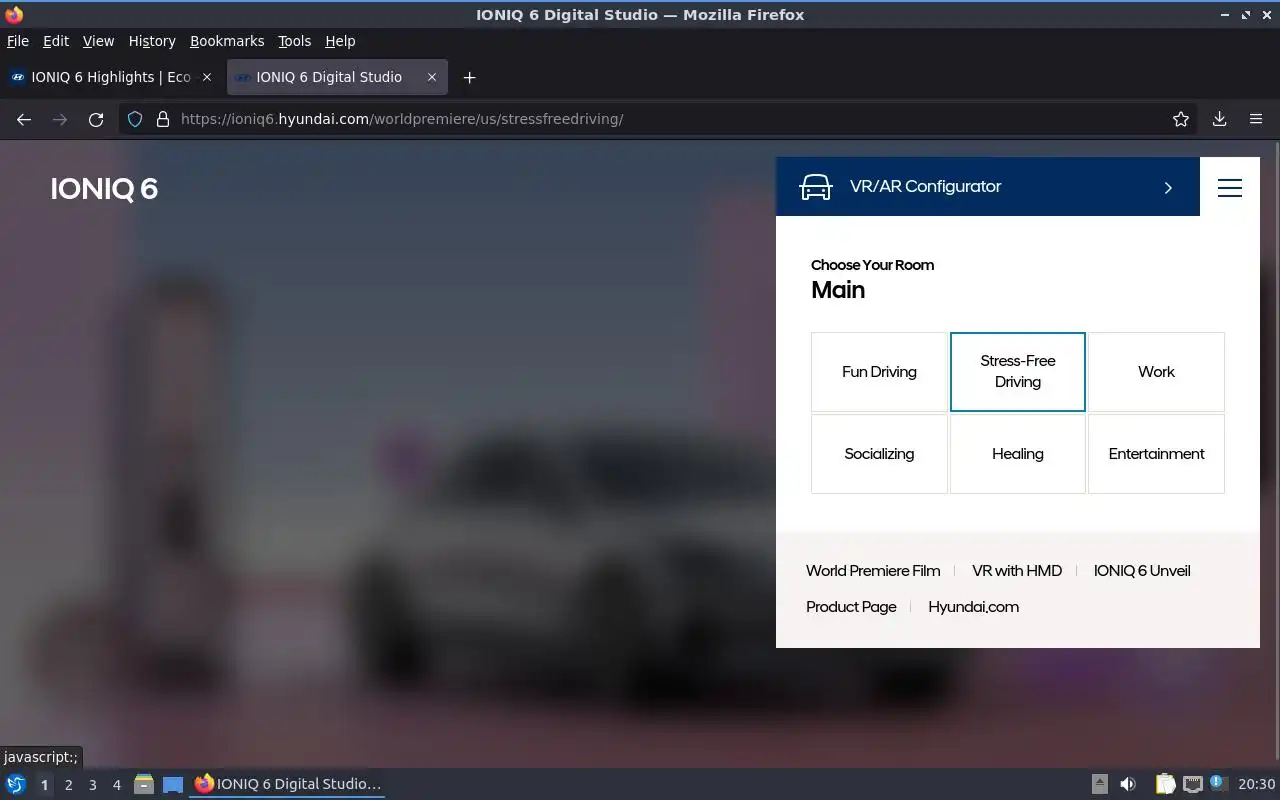Switch to workspace 1

[44, 785]
